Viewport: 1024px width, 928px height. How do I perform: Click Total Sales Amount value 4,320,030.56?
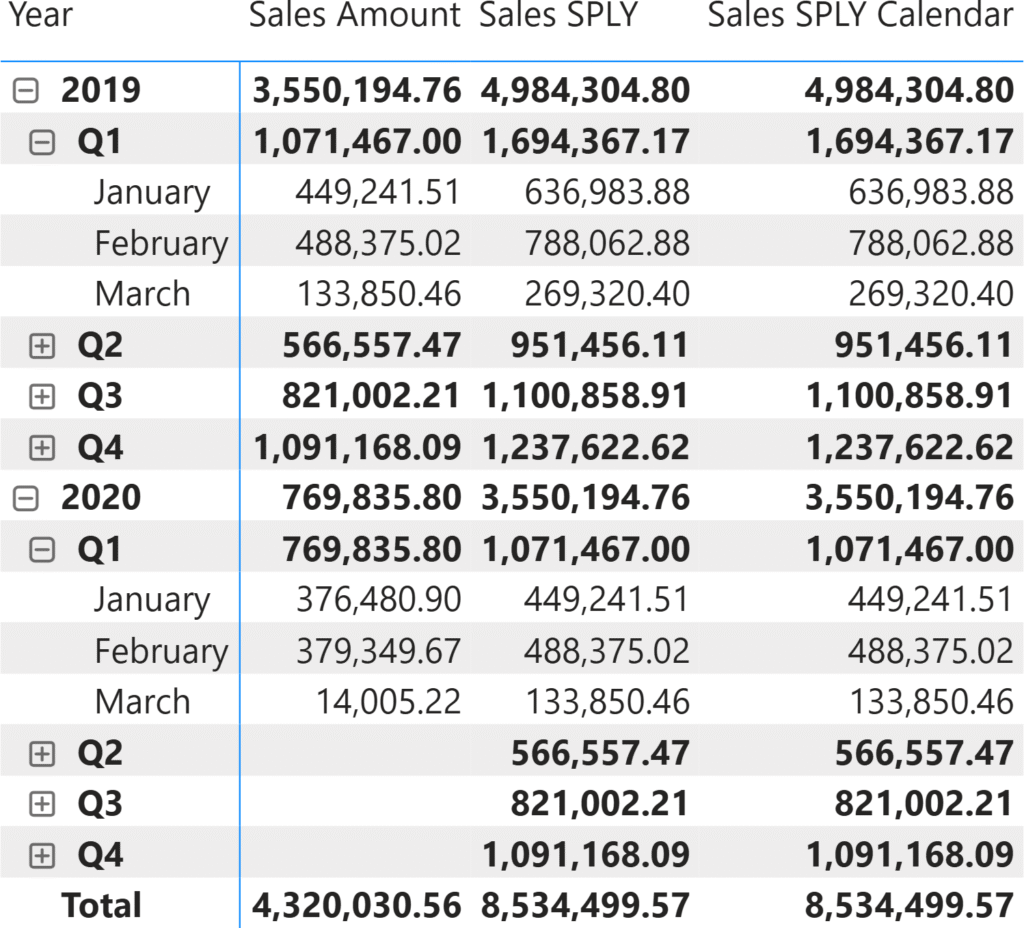(x=357, y=906)
